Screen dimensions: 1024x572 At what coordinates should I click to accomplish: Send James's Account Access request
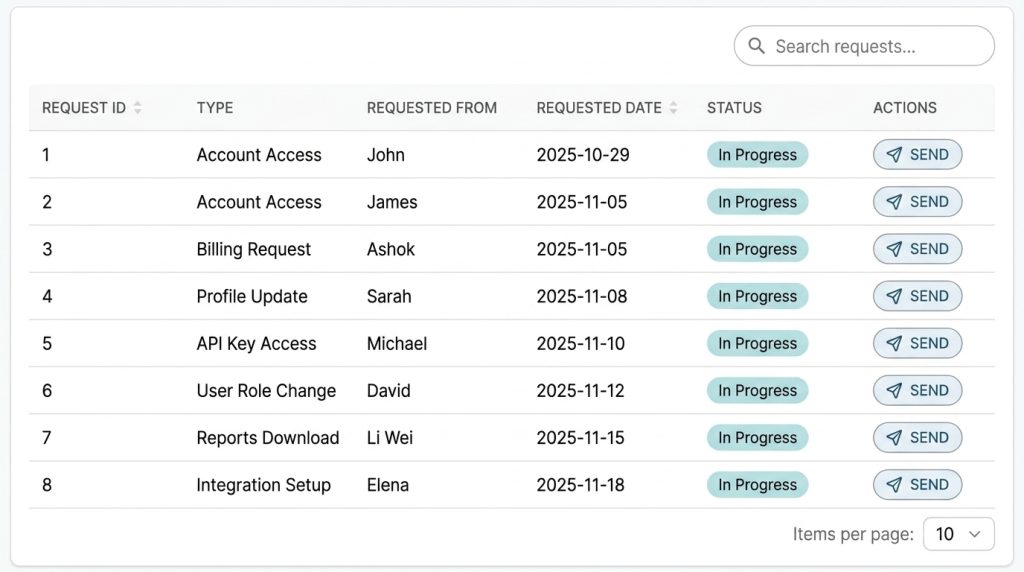917,202
